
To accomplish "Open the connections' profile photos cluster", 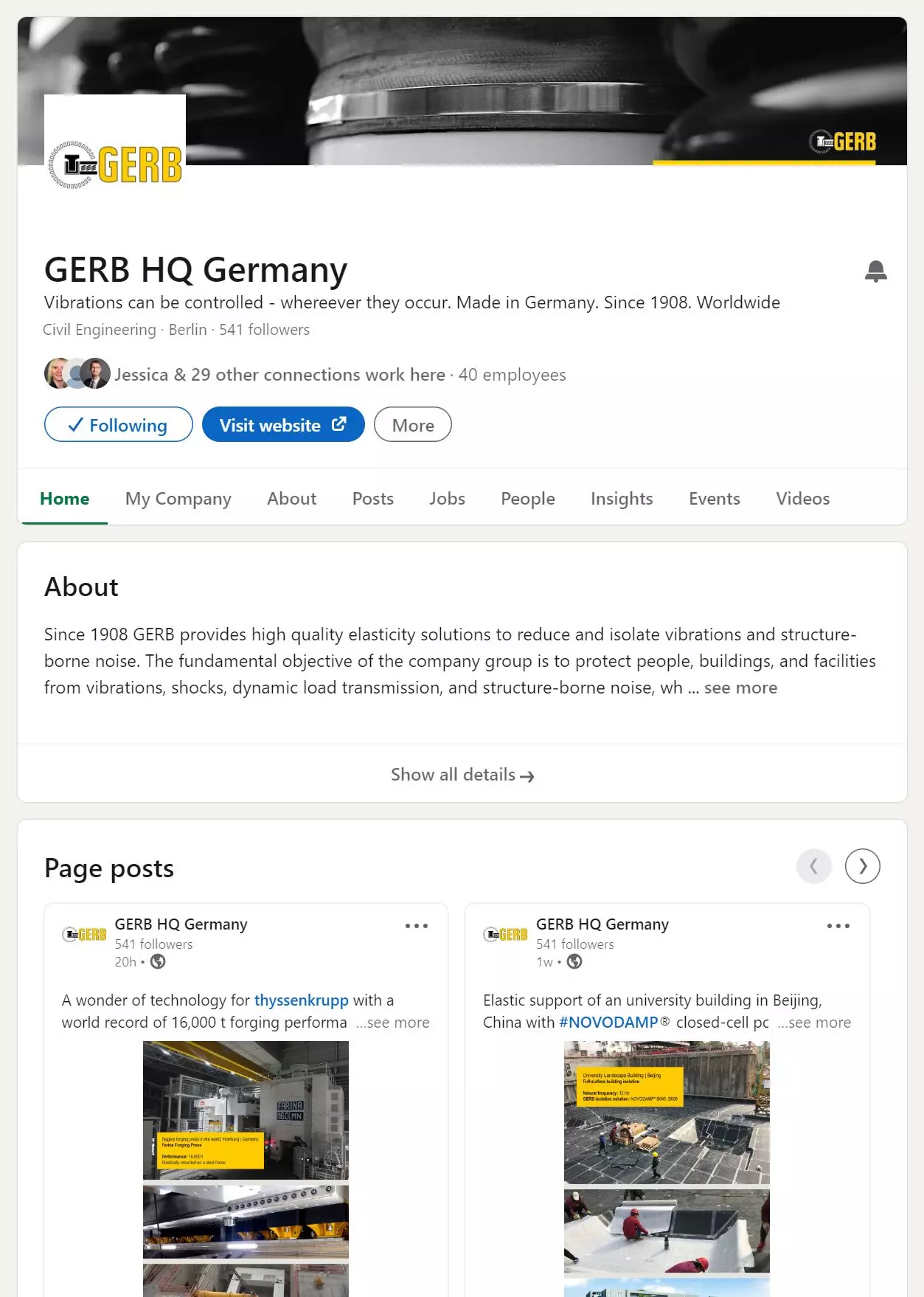I will point(77,373).
